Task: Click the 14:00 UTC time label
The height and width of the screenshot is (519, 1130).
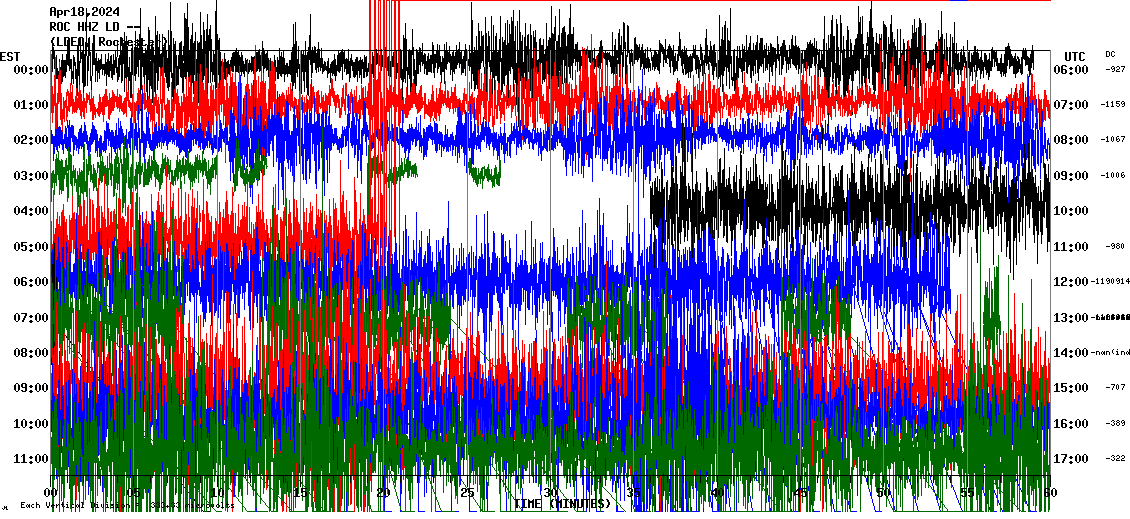Action: (1071, 353)
